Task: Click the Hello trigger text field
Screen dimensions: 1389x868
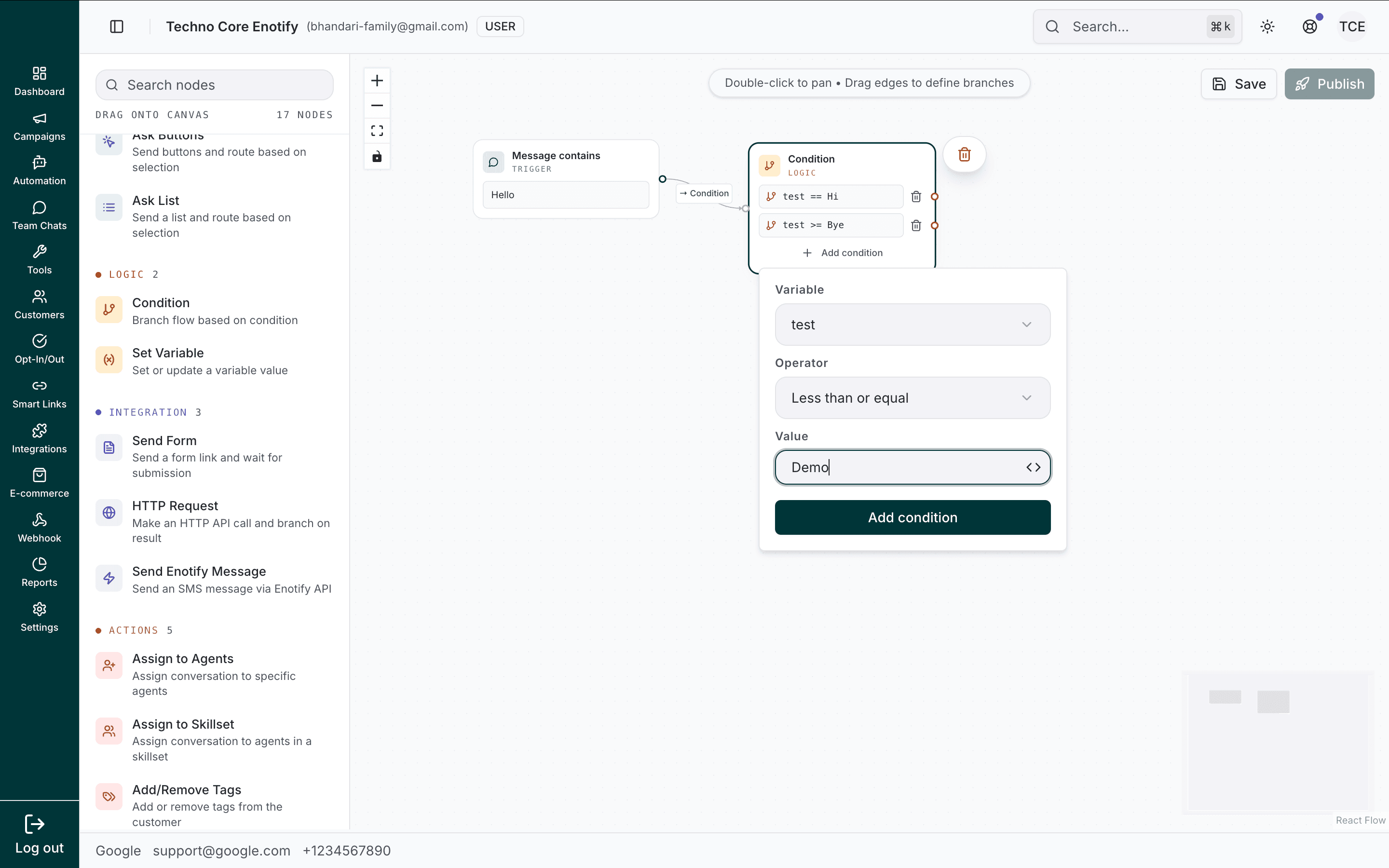Action: tap(565, 195)
